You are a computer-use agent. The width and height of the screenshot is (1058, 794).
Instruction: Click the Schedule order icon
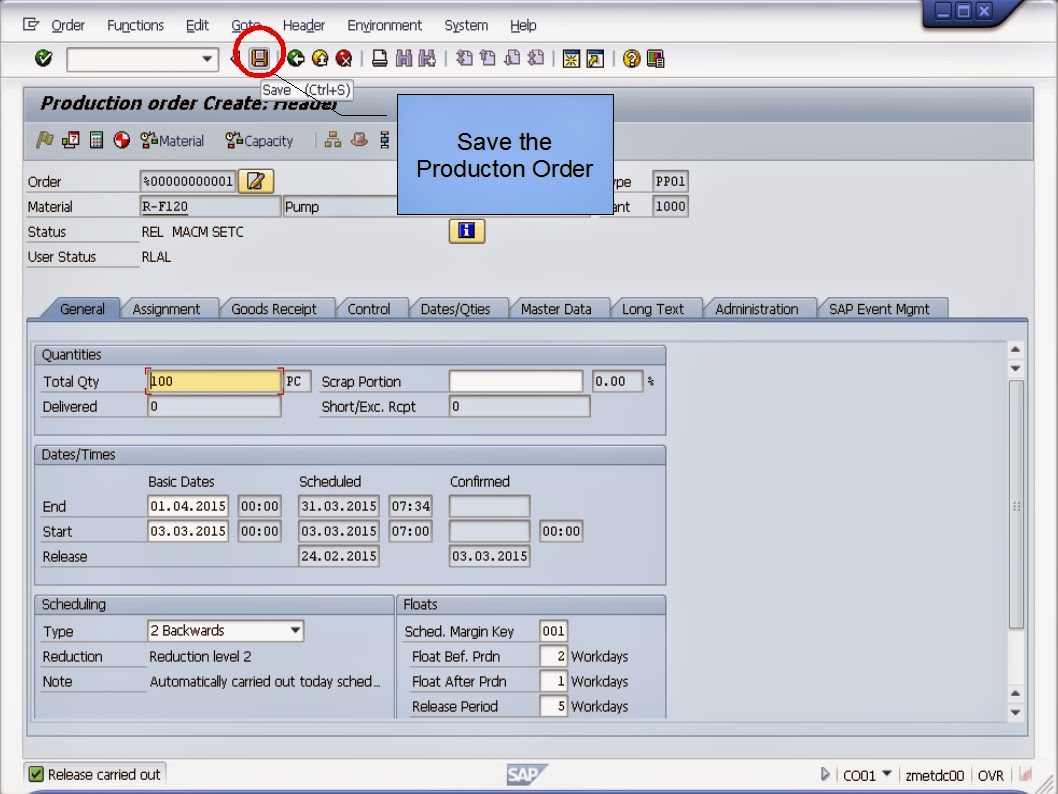[70, 140]
